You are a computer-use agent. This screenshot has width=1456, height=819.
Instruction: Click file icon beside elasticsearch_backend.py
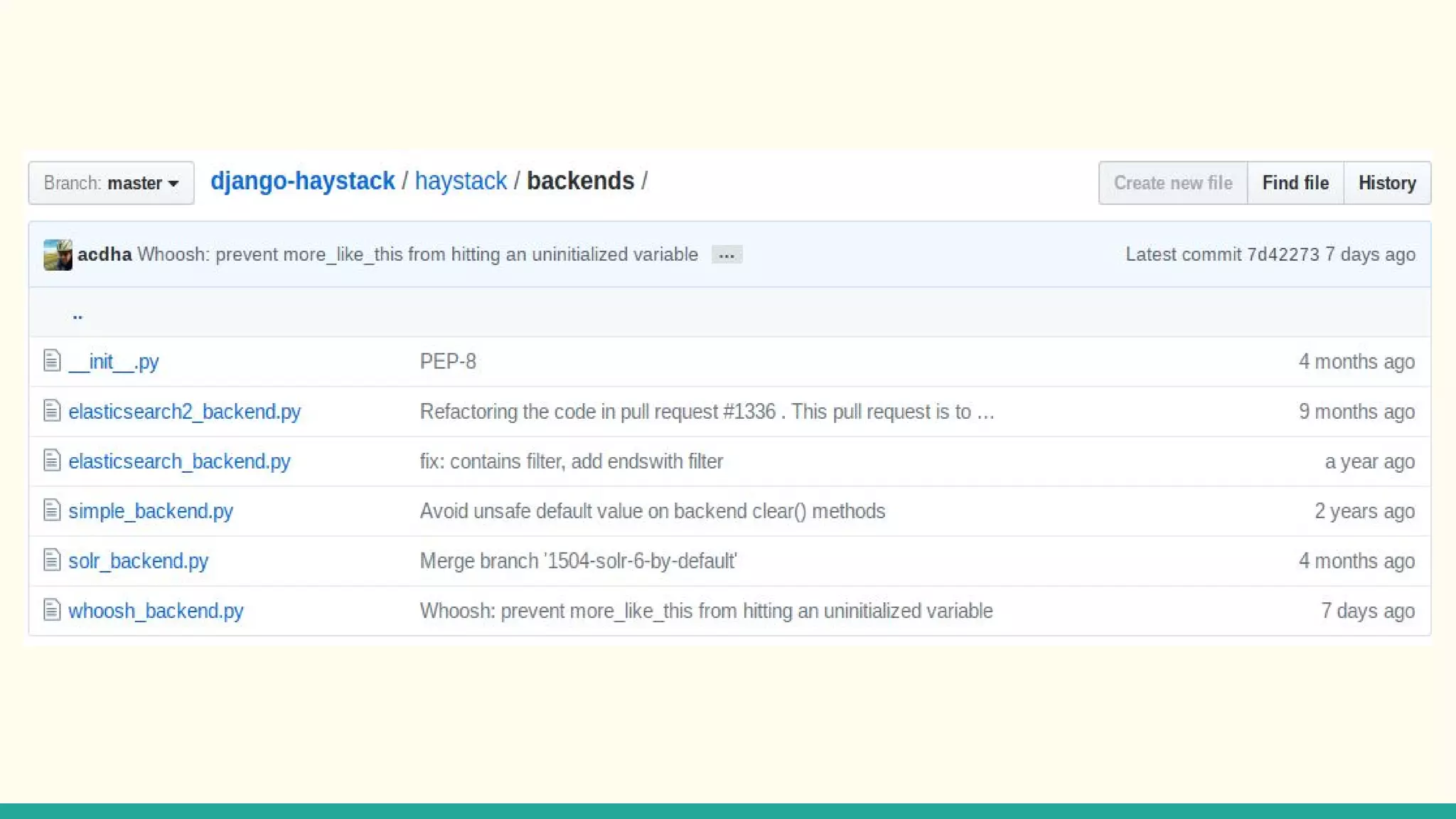point(52,460)
